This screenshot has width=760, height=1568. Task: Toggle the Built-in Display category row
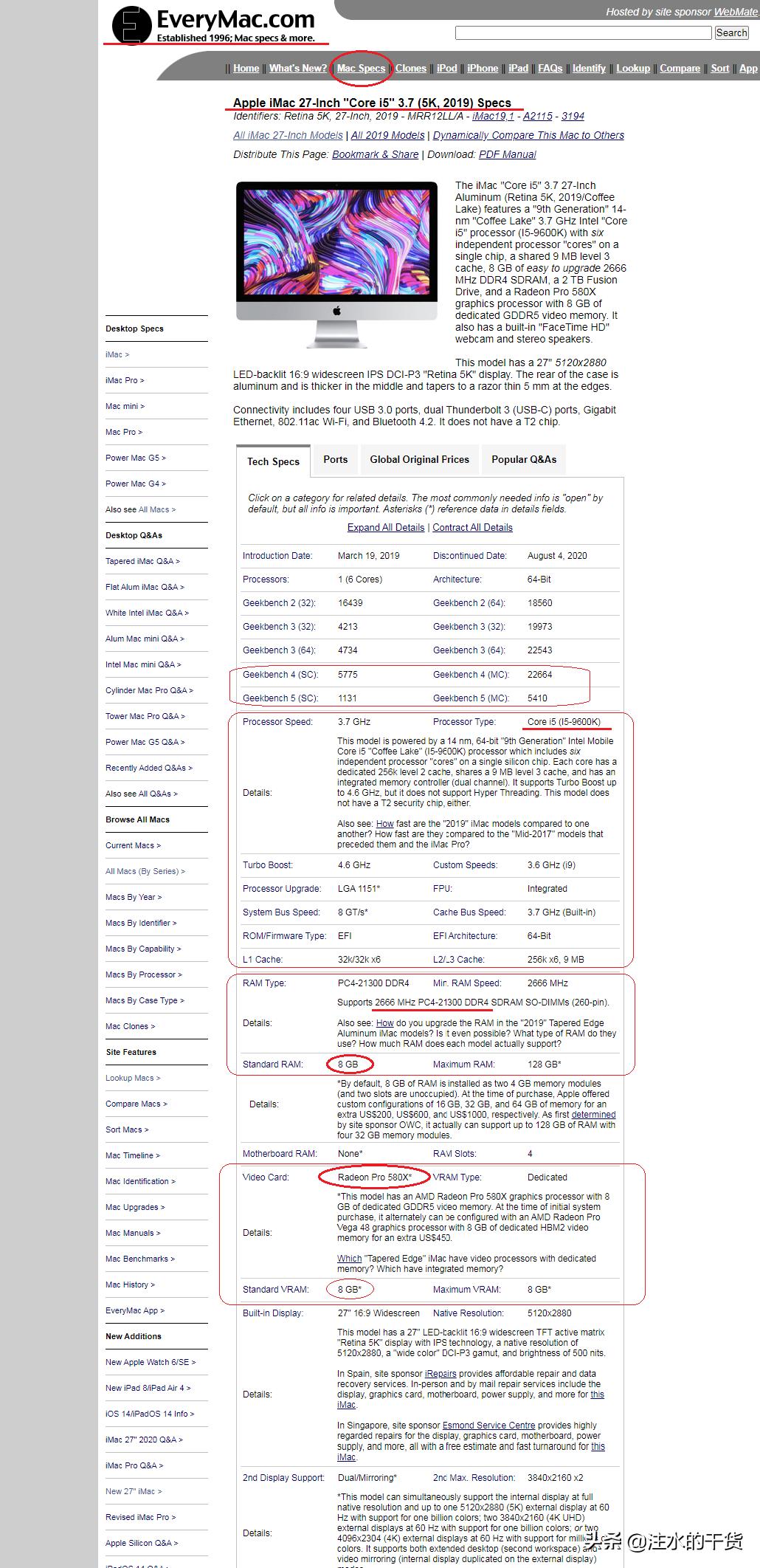(430, 1313)
